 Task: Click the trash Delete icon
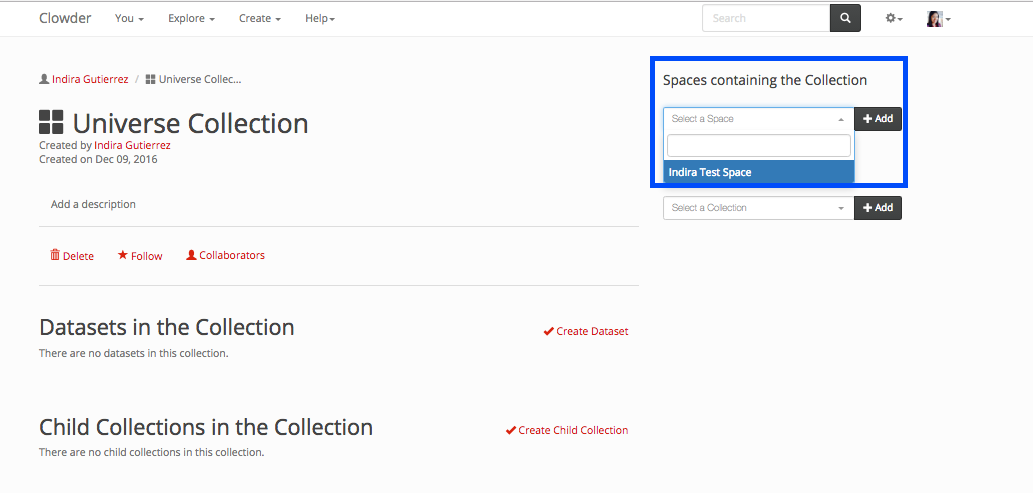tap(55, 255)
